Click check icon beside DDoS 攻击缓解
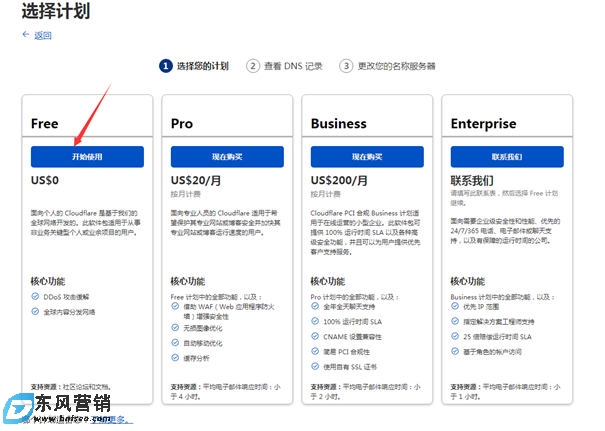 35,296
